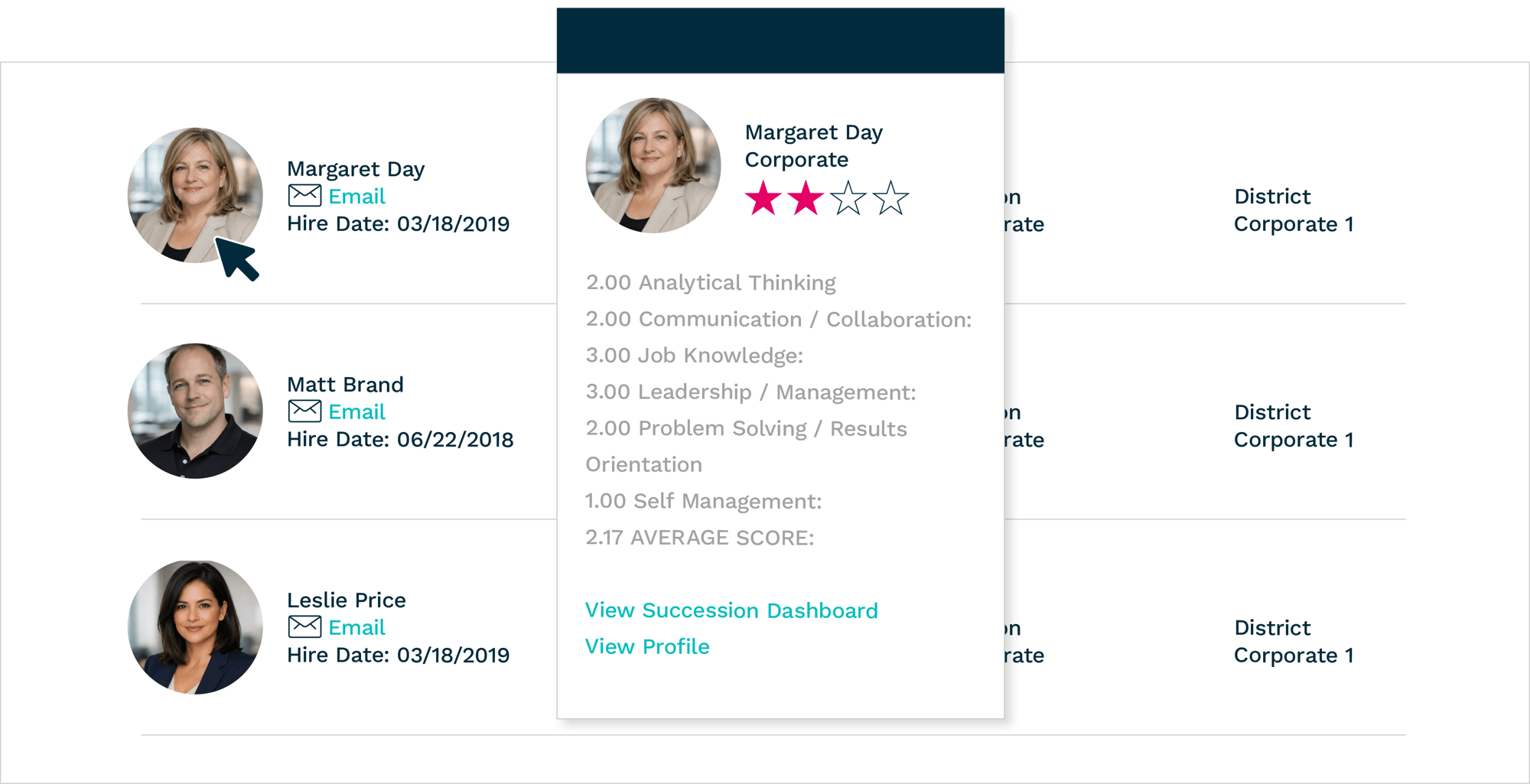1530x784 pixels.
Task: Open Matt Brand's Email link
Action: coord(356,412)
